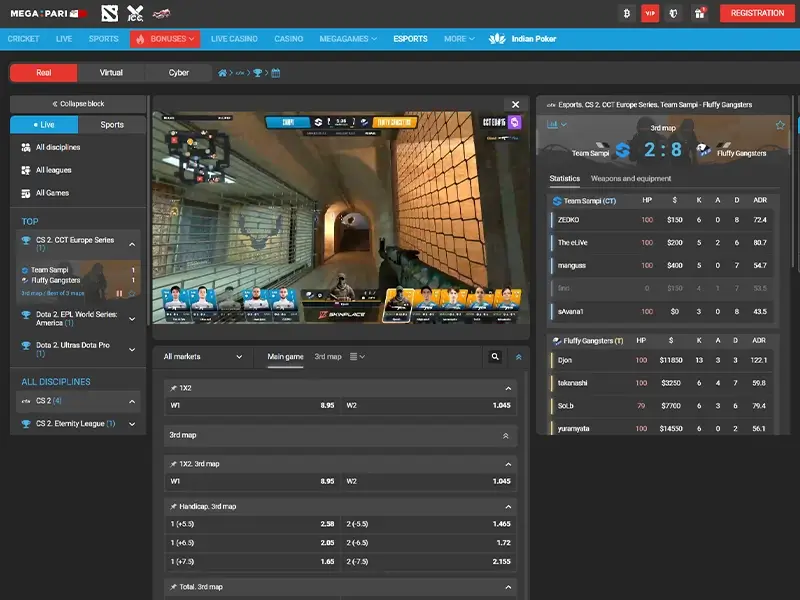Close the video stream panel
800x600 pixels.
point(515,105)
